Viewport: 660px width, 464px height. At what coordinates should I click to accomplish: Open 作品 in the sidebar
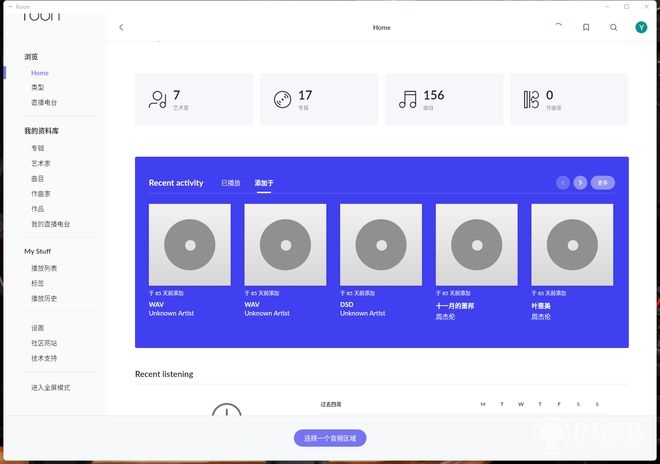(x=37, y=209)
